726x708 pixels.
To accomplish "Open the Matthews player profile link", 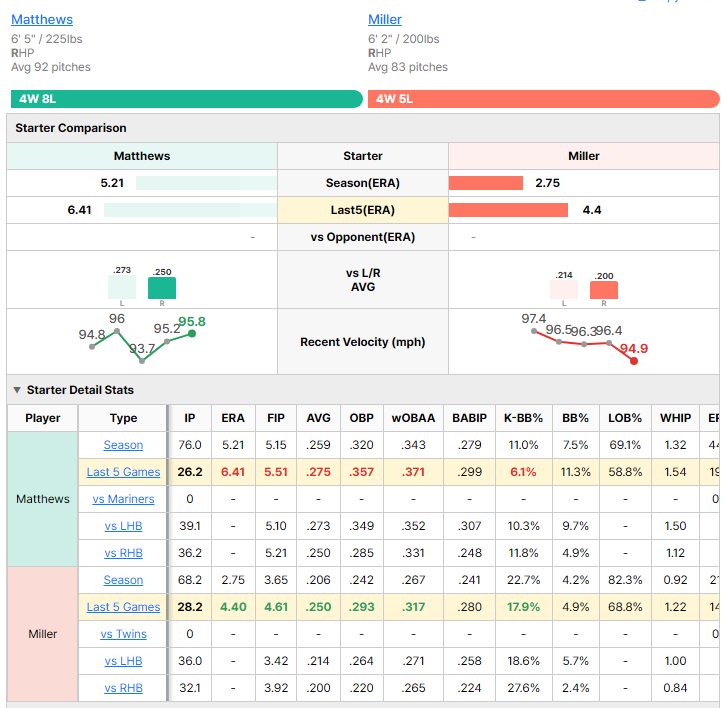I will (x=42, y=19).
